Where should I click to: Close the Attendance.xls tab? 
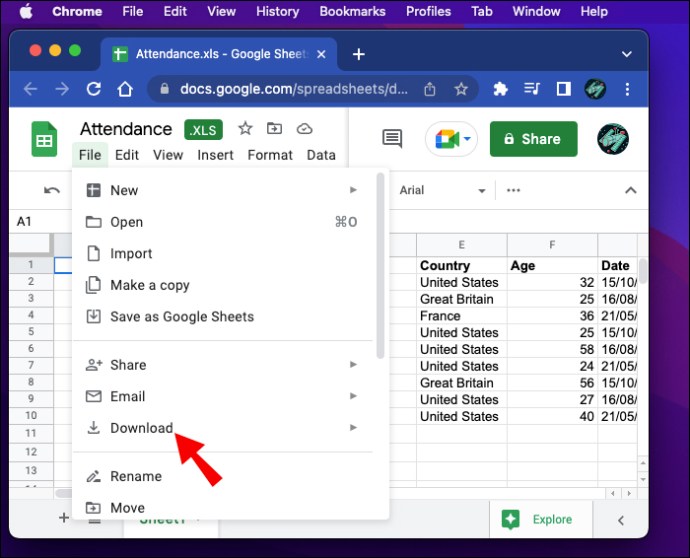[321, 54]
